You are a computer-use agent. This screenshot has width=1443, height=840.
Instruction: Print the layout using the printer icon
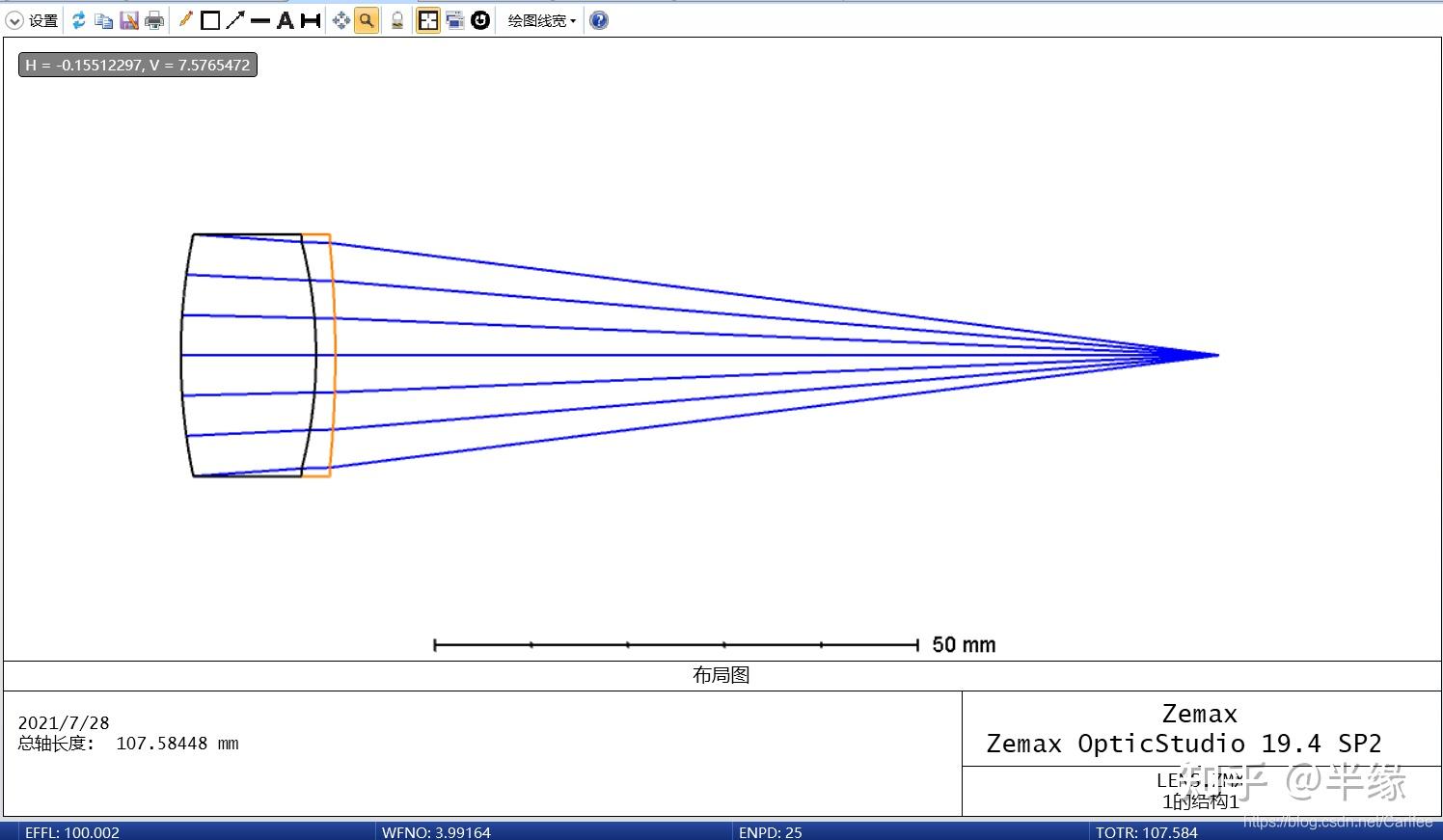click(154, 20)
